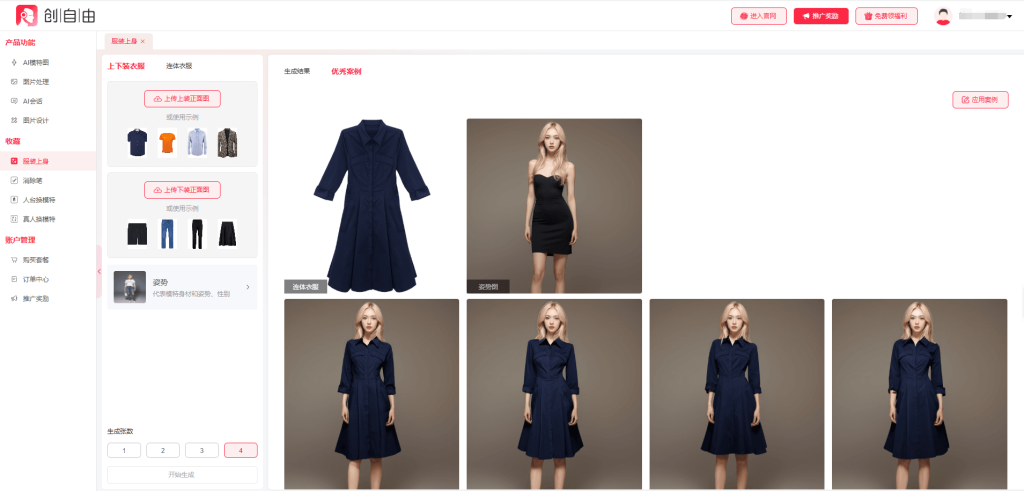Click the user avatar icon

click(942, 16)
